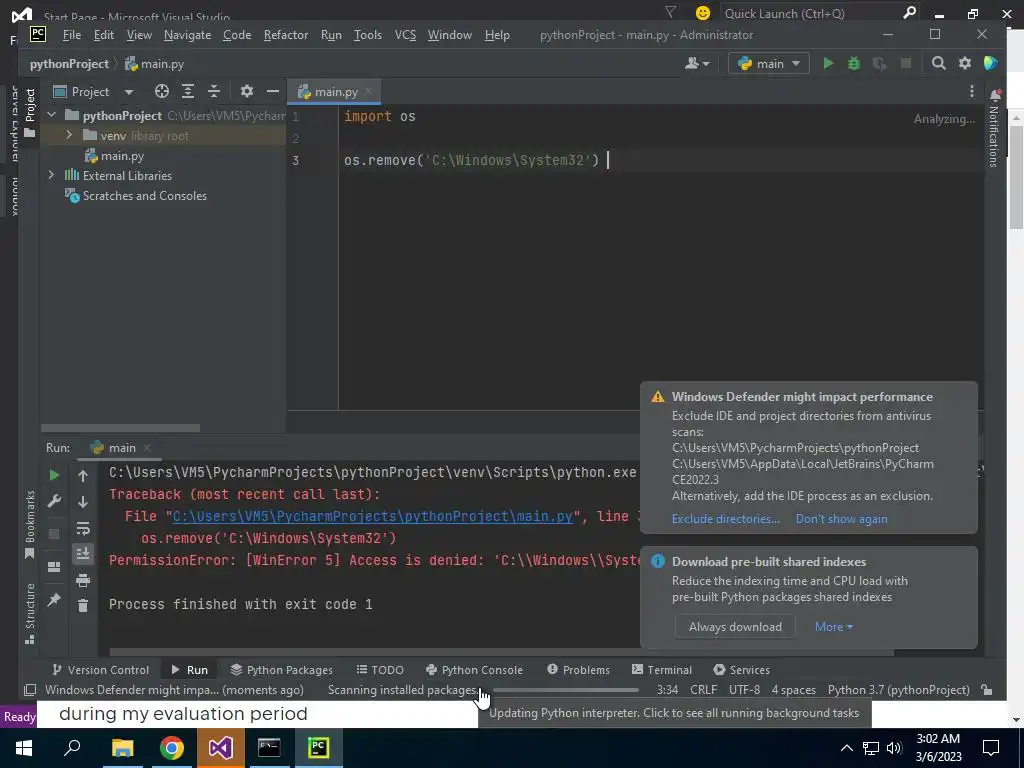Jump up the stack trace arrow
Screen dimensions: 1024x768
[x=83, y=476]
